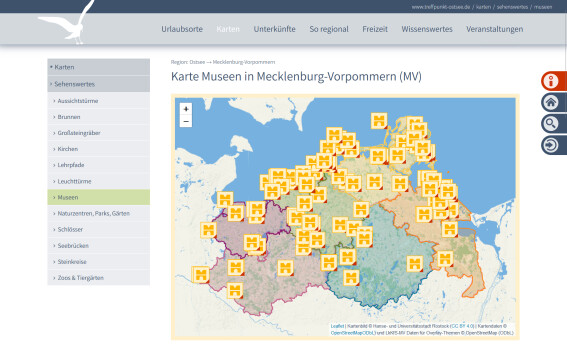Click Mecklenburg-Vorpommern in region breadcrumb
This screenshot has width=567, height=360.
tap(244, 62)
